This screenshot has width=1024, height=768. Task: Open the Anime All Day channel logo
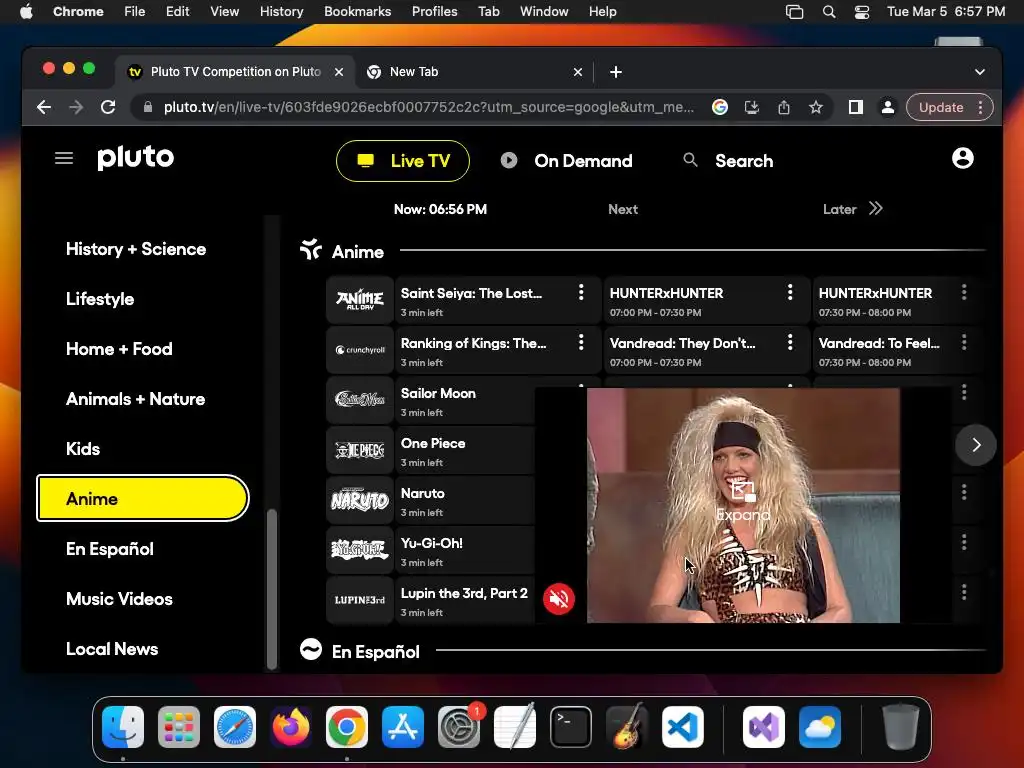tap(360, 300)
